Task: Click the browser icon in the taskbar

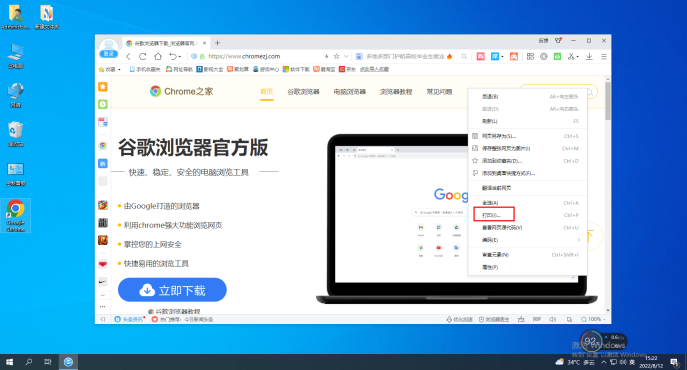Action: (x=68, y=362)
